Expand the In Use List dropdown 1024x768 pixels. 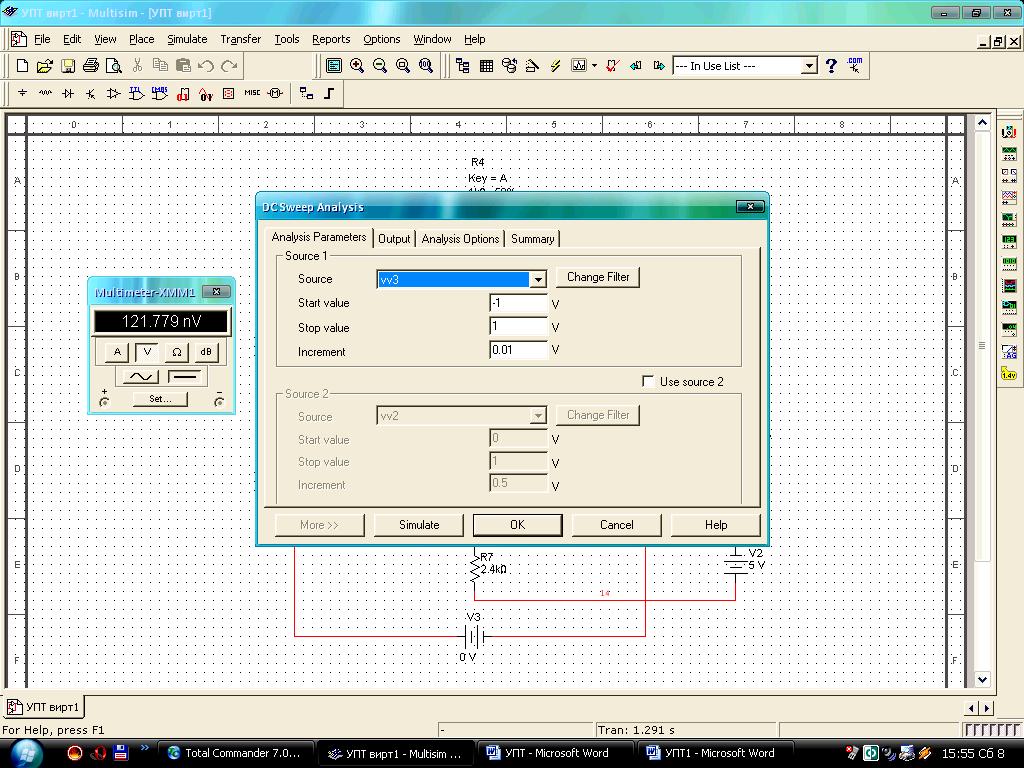click(808, 66)
